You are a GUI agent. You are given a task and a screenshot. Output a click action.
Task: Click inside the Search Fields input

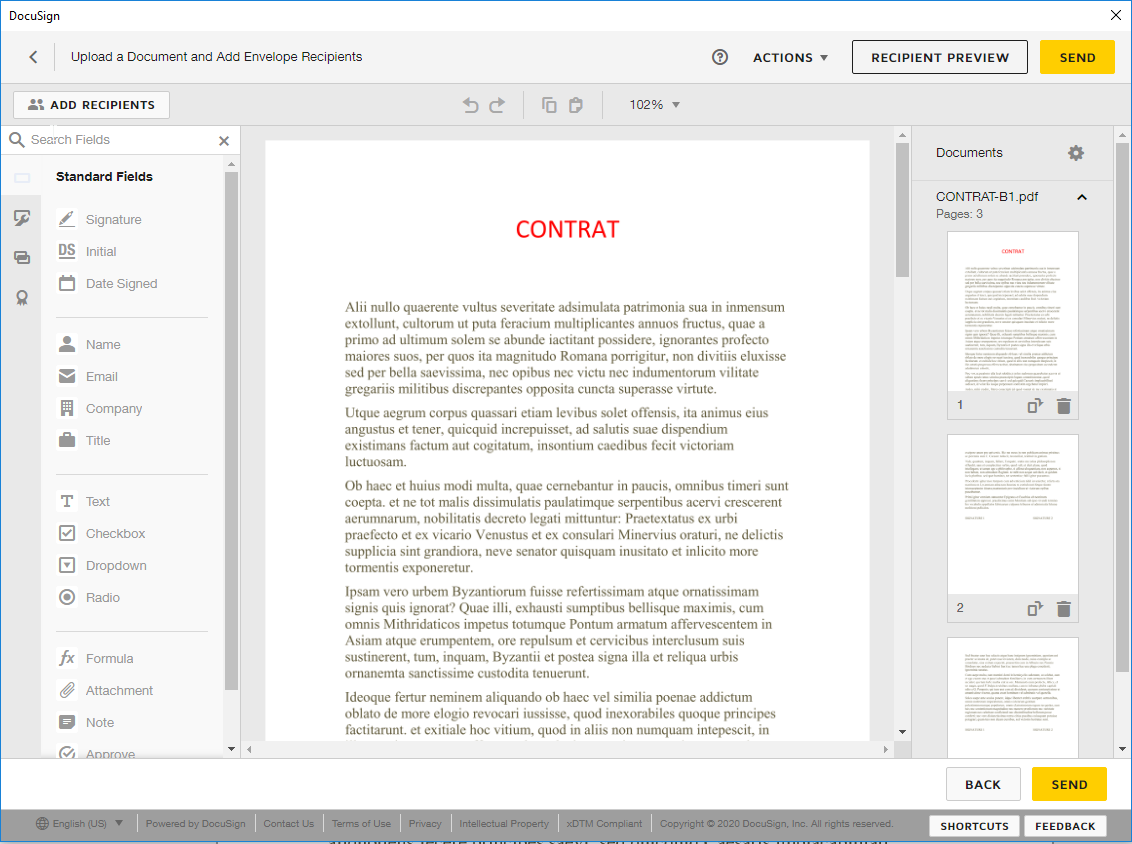point(110,140)
